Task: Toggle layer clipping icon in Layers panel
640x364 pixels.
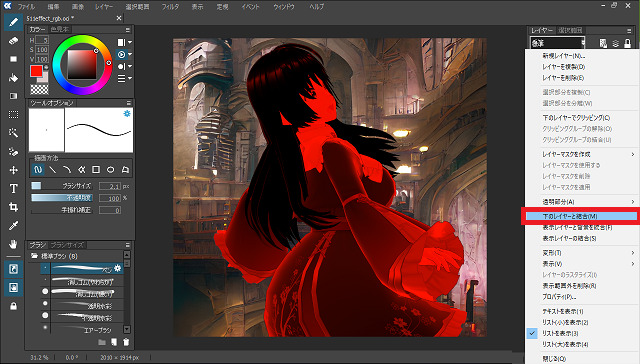Action: 616,43
